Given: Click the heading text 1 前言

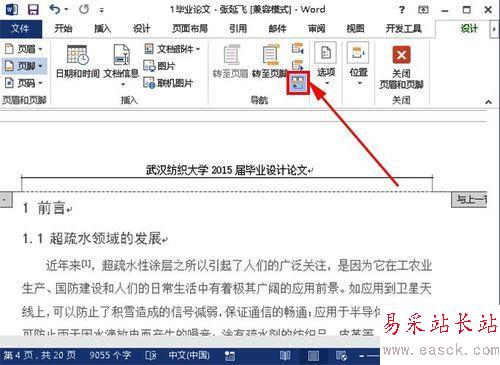Looking at the screenshot, I should 44,208.
